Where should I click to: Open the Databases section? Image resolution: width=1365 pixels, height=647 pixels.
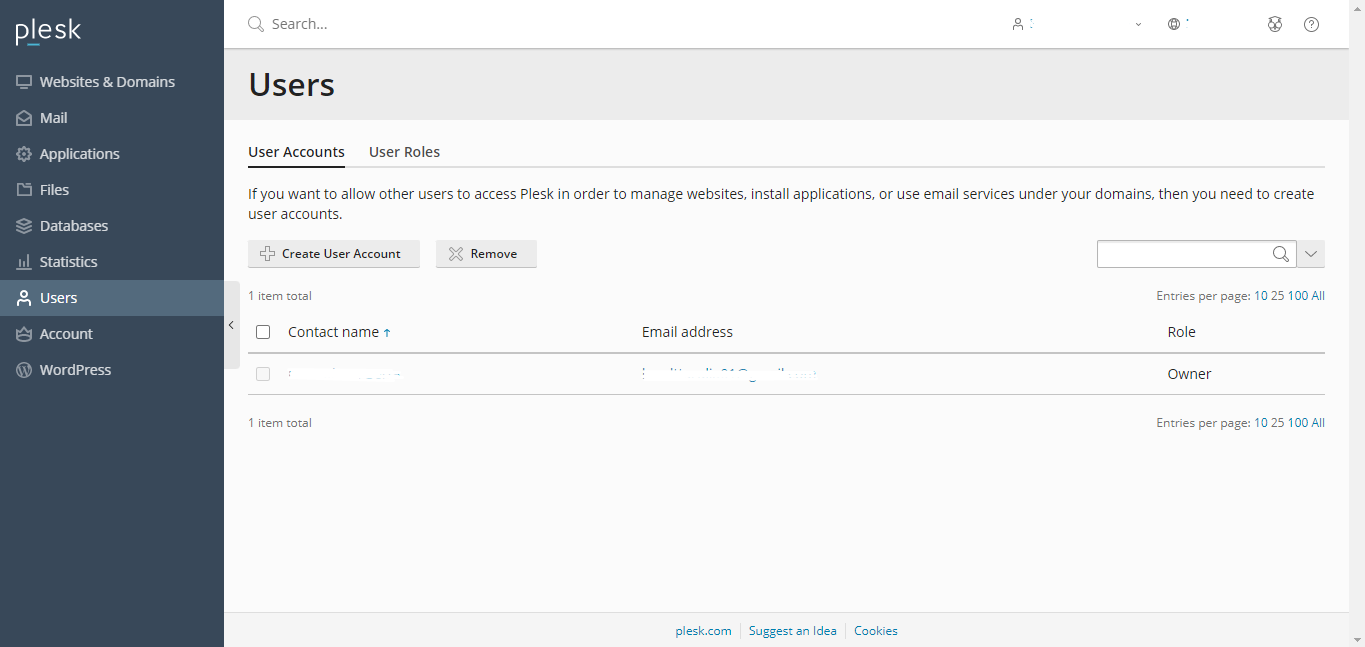click(73, 226)
